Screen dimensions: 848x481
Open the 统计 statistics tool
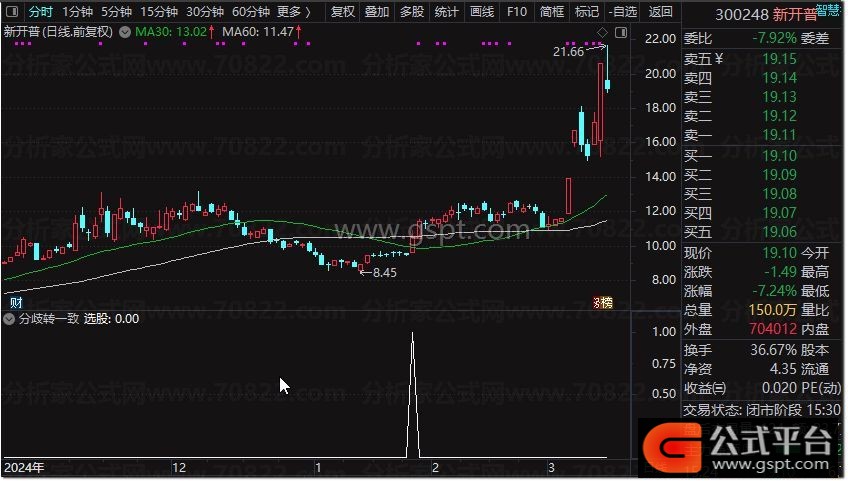pos(447,11)
